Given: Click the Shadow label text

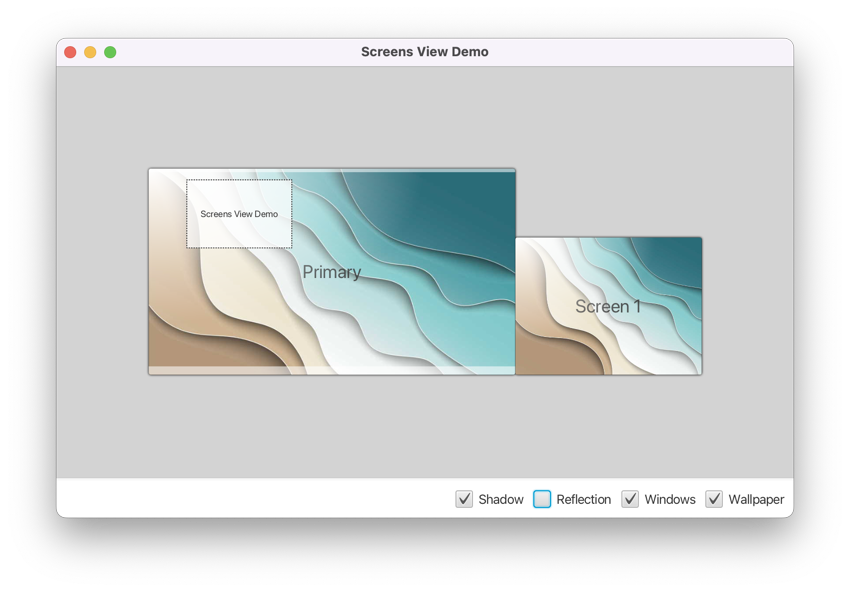Looking at the screenshot, I should coord(501,499).
